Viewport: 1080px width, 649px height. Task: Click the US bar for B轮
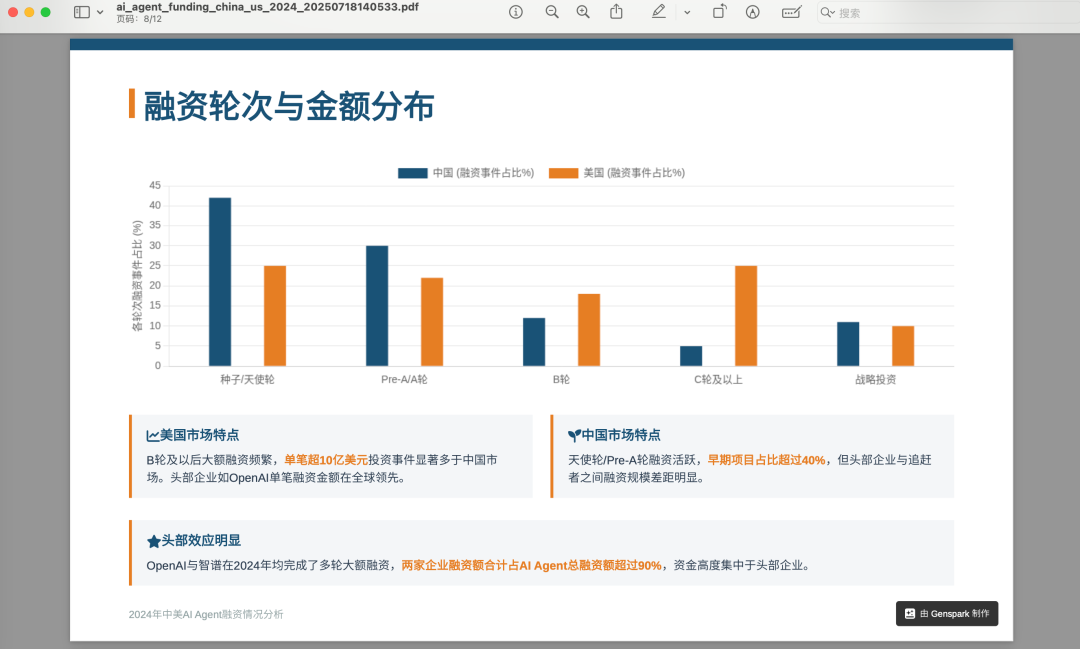tap(589, 330)
